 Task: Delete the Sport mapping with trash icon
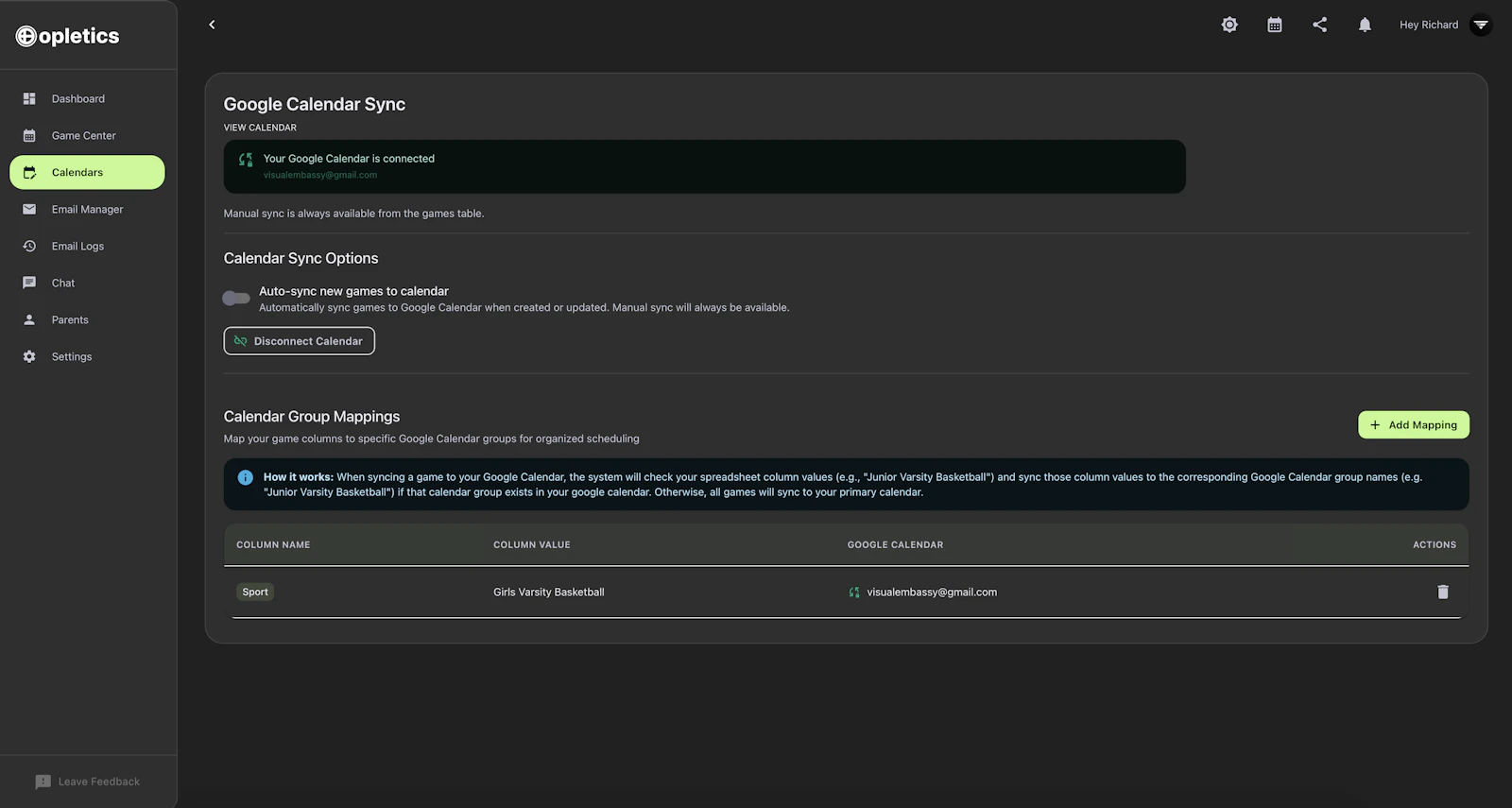pos(1443,592)
